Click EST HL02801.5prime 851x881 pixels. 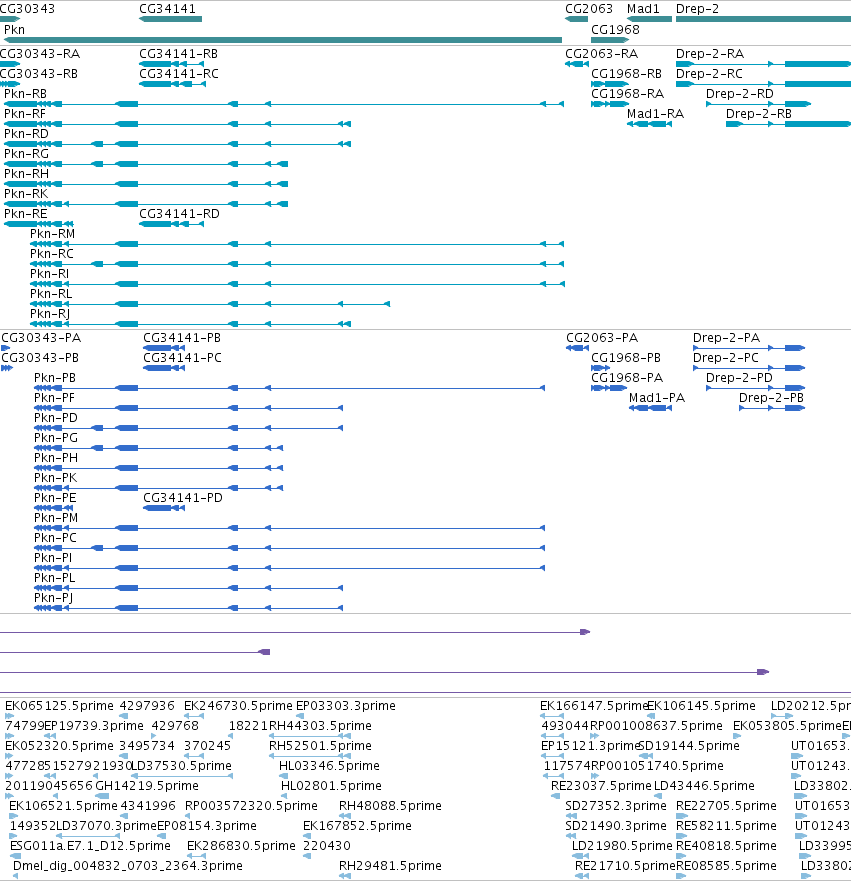click(x=331, y=785)
